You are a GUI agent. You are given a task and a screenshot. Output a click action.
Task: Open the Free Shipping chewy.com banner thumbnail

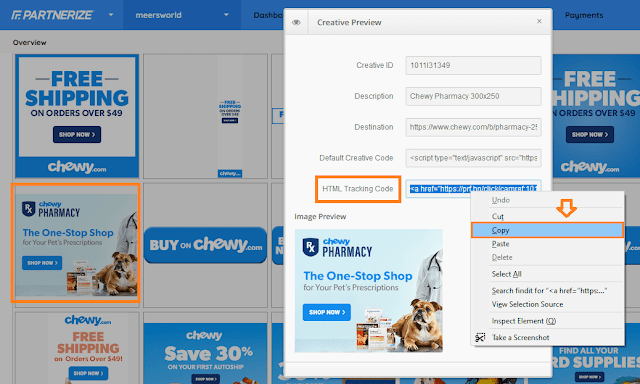click(x=77, y=116)
